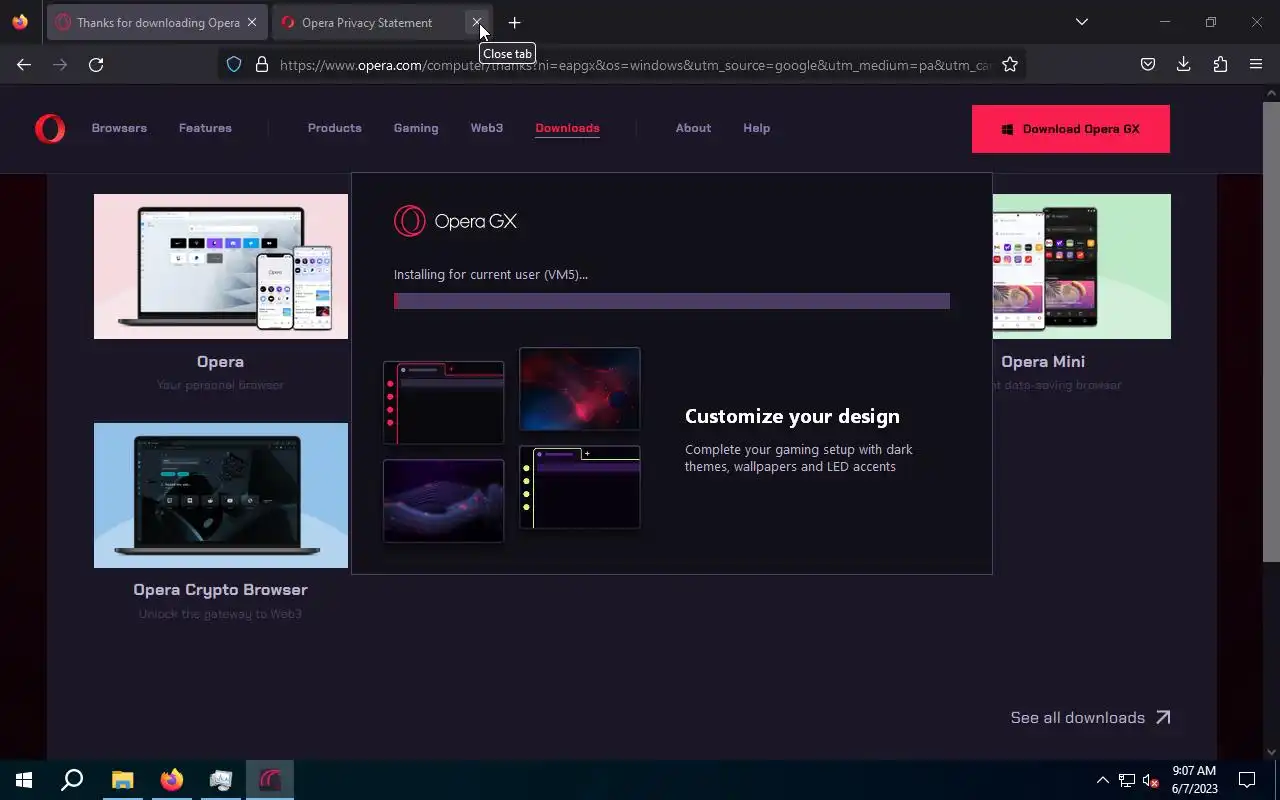Click the yellow-accent browser theme preview
This screenshot has height=800, width=1280.
tap(580, 487)
